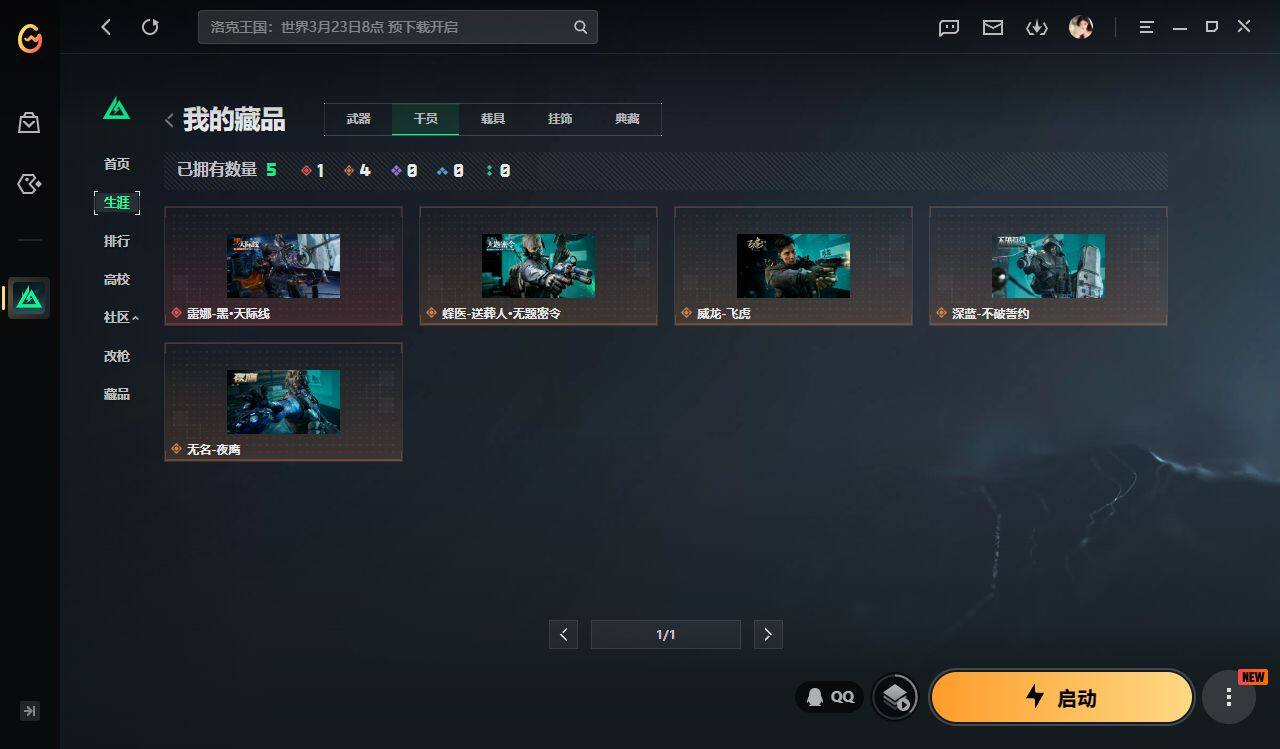Open 高校 in the side navigation
The width and height of the screenshot is (1280, 749).
pos(117,279)
